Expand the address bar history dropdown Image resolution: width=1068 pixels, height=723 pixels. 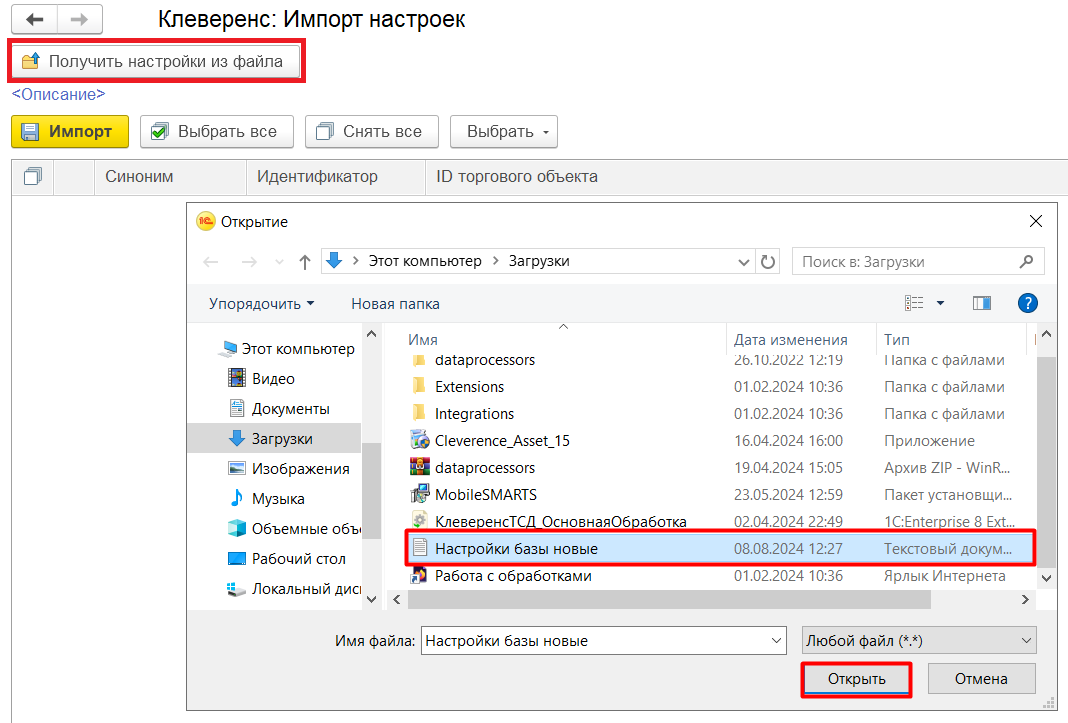(744, 262)
